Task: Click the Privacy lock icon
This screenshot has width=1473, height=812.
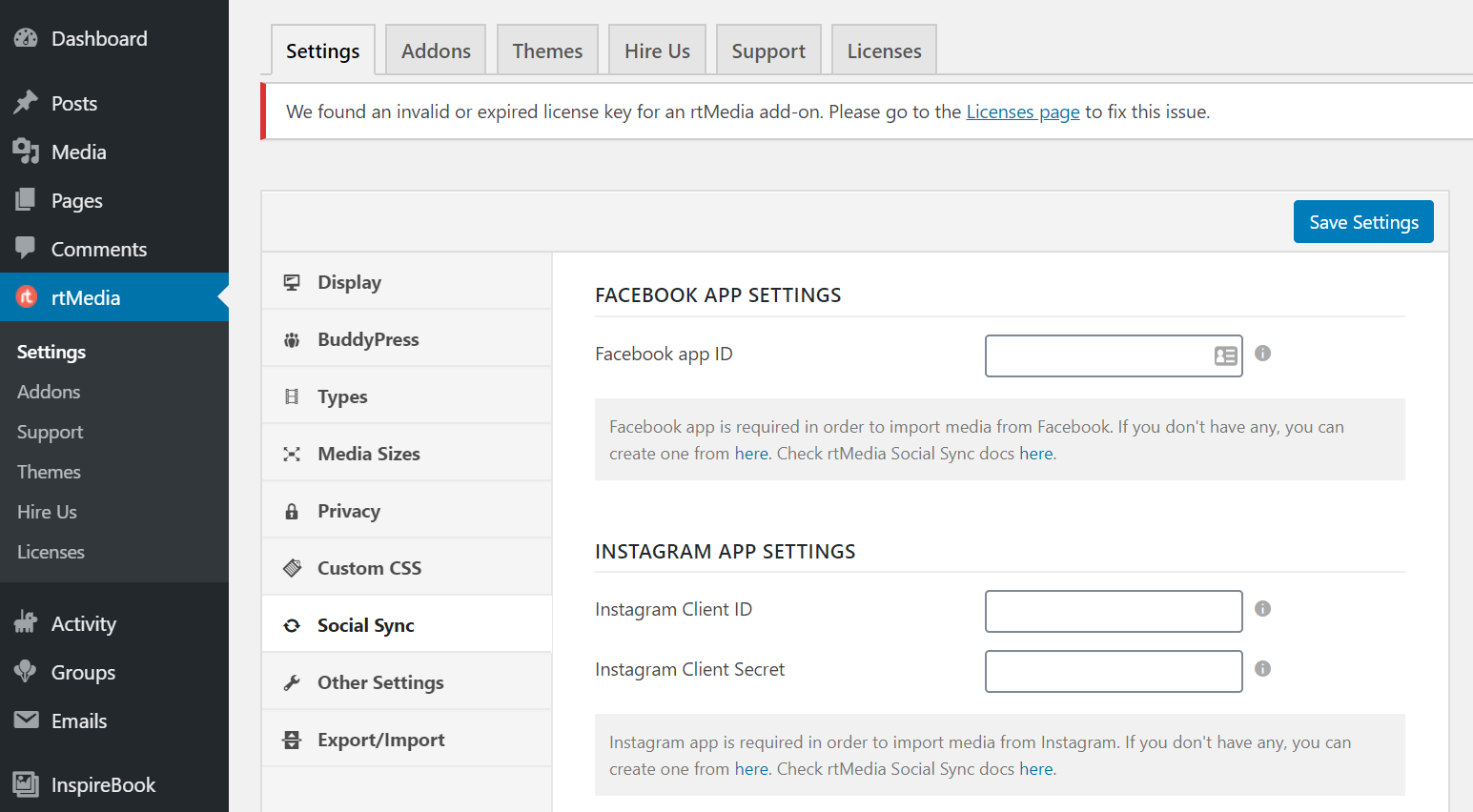Action: coord(292,511)
